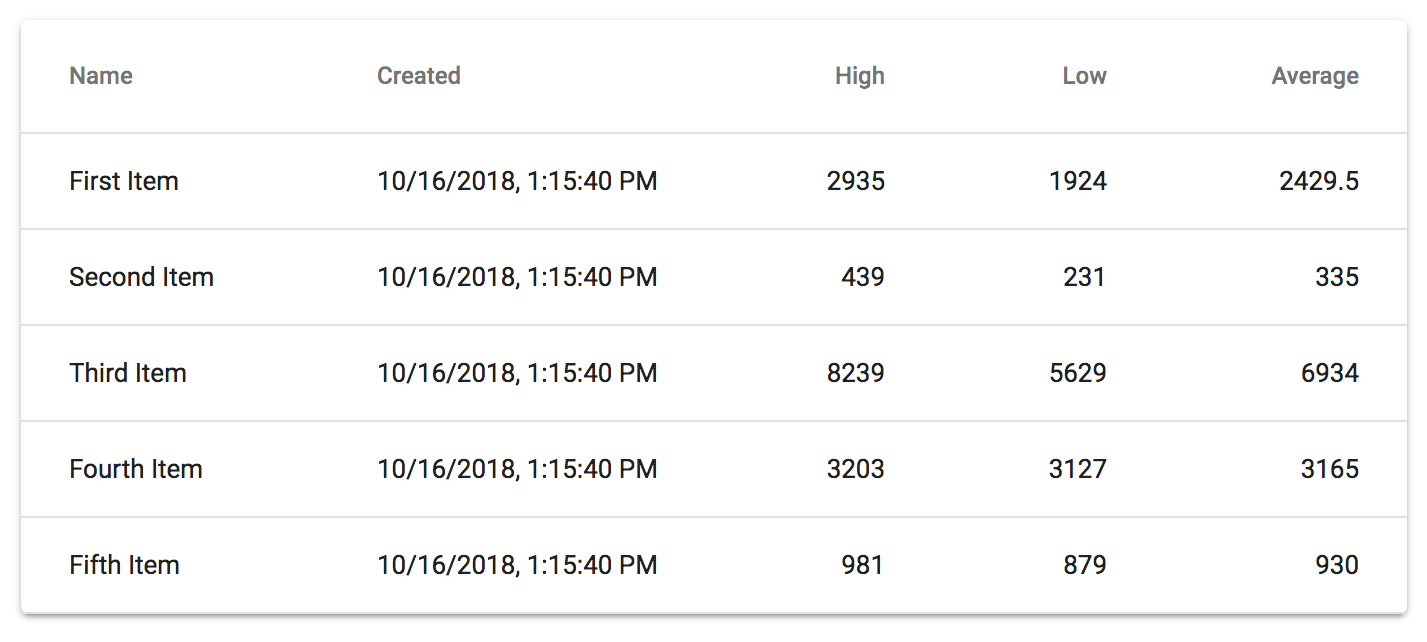Select the First Item row name

(124, 181)
